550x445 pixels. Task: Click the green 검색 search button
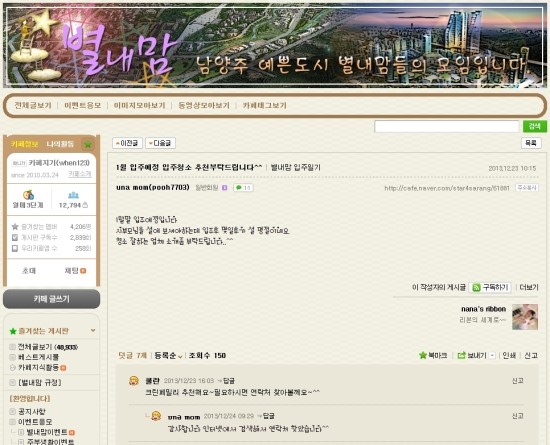pyautogui.click(x=535, y=126)
